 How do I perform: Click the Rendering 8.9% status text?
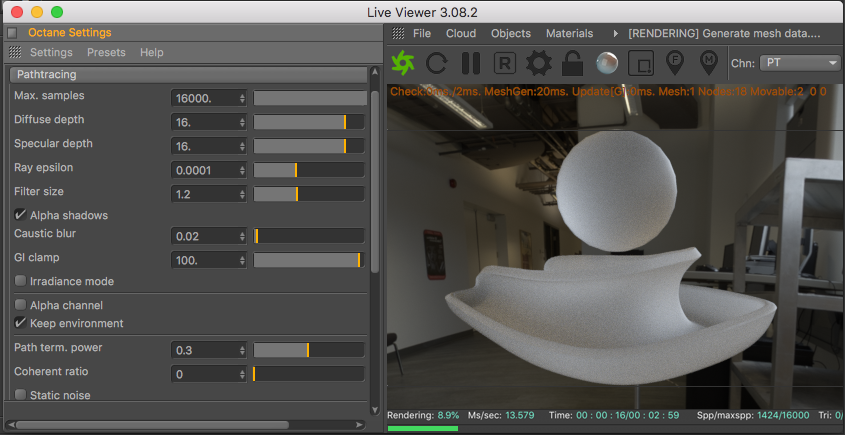click(423, 415)
